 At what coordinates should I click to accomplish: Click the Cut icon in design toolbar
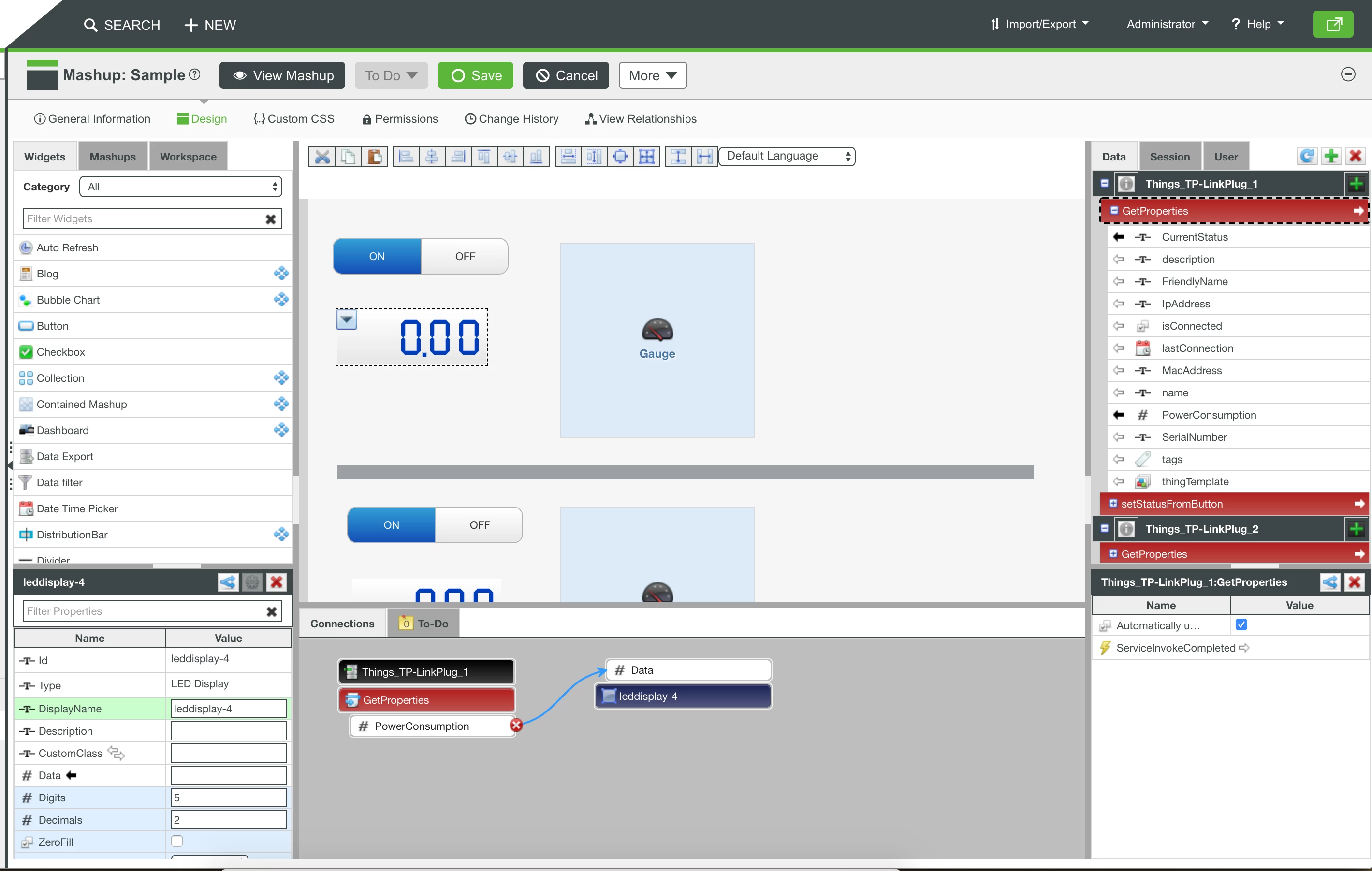pyautogui.click(x=322, y=157)
